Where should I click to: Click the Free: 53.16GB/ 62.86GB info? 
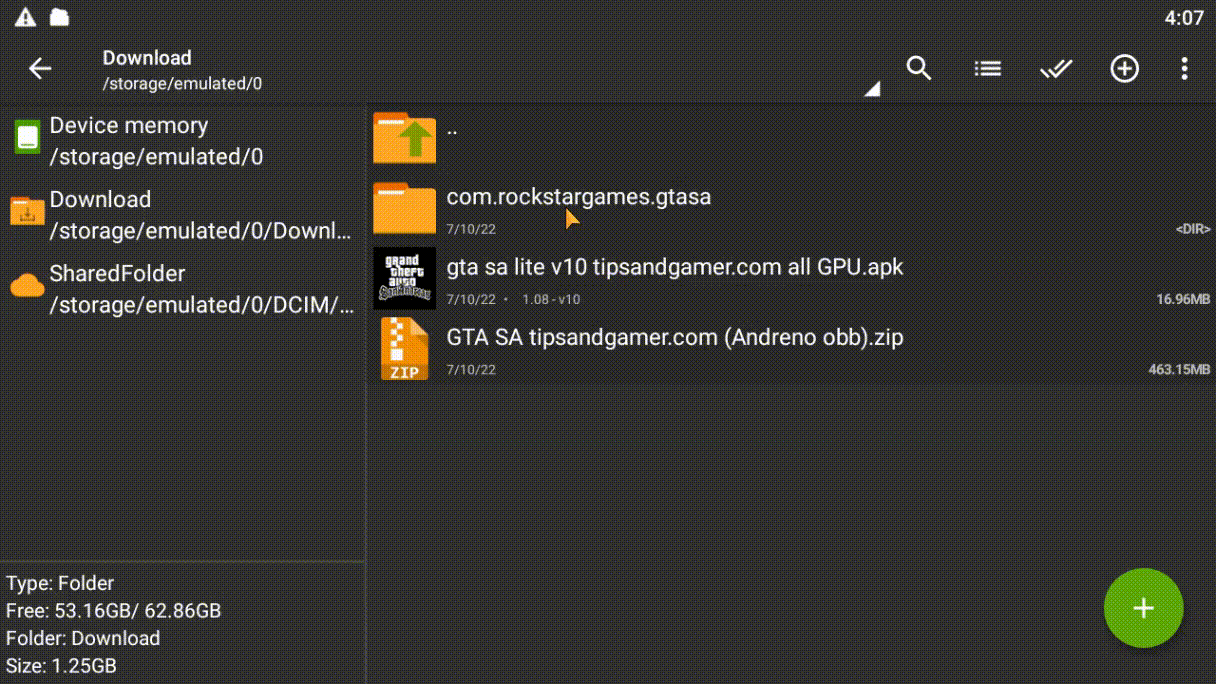click(x=114, y=610)
